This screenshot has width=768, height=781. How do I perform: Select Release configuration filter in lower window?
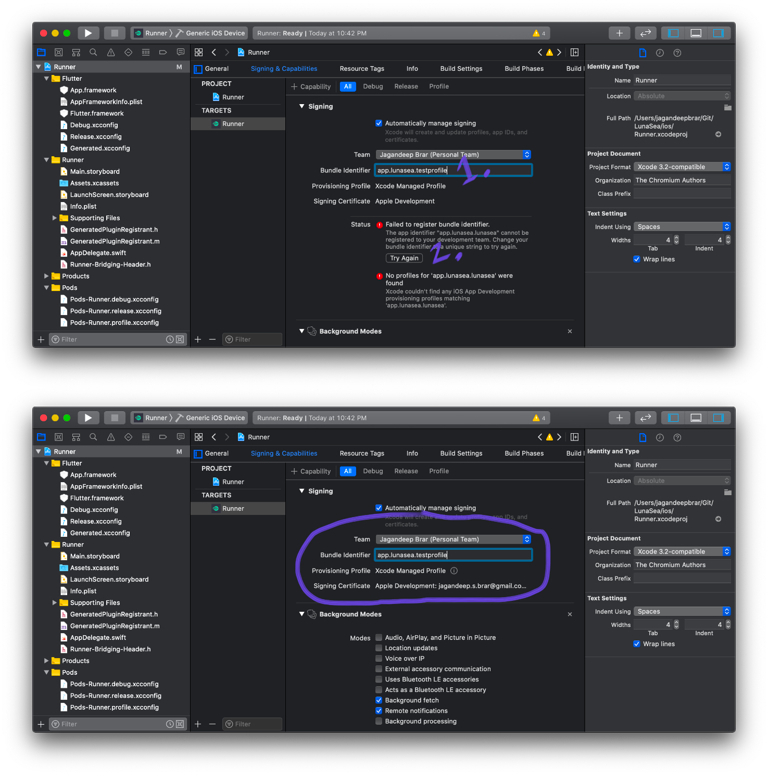tap(406, 471)
